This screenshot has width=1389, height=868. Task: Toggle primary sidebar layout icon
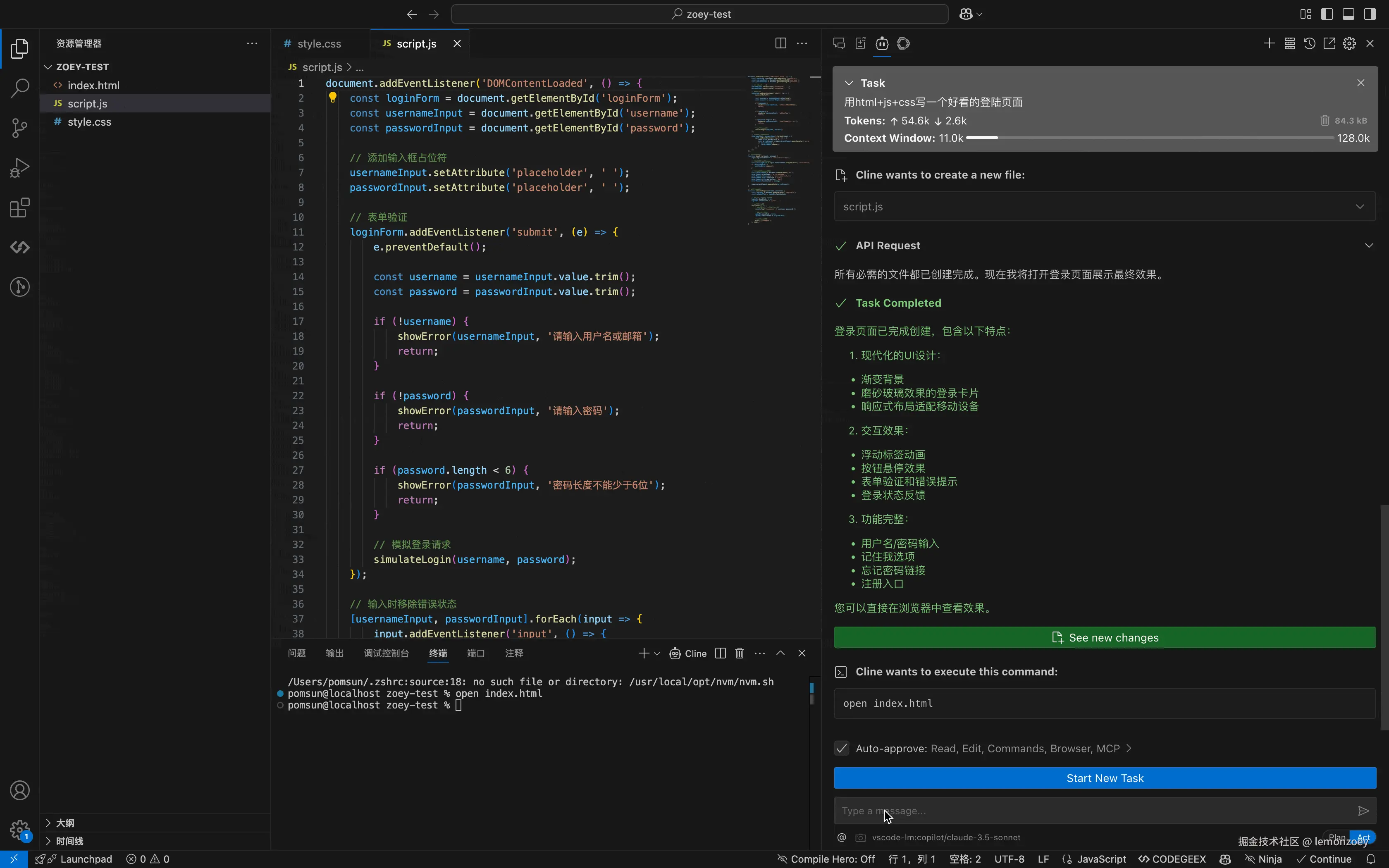[x=1327, y=14]
